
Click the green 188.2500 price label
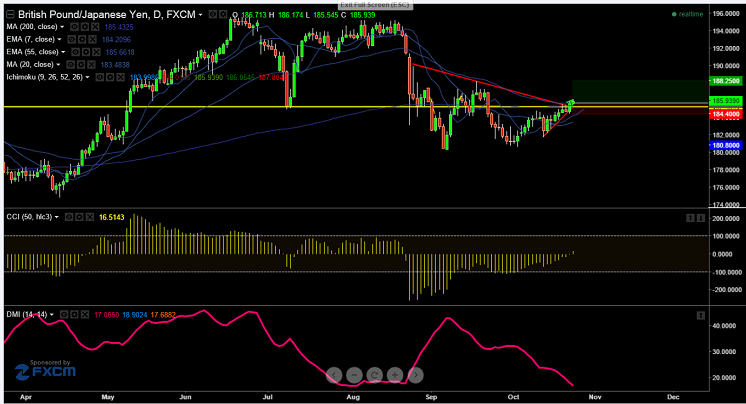click(x=725, y=81)
